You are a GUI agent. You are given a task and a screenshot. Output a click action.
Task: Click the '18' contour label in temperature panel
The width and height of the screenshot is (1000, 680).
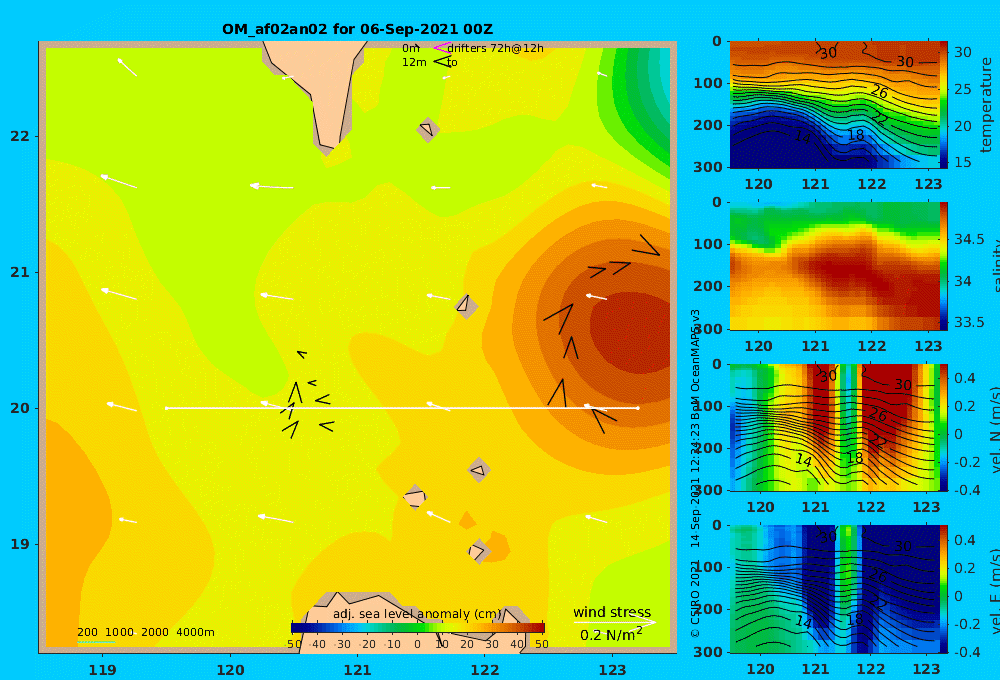855,135
